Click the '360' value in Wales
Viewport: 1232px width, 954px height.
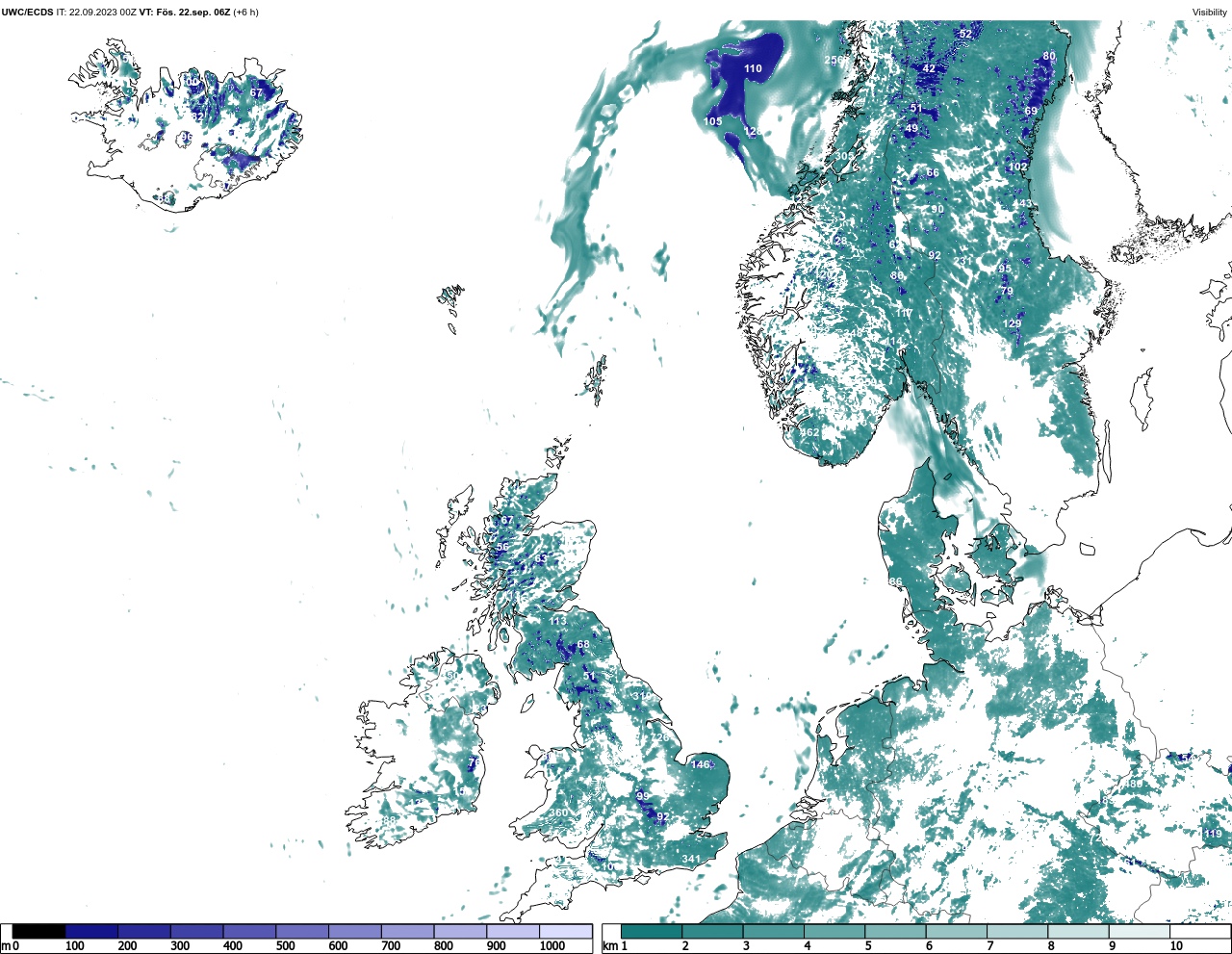point(558,813)
